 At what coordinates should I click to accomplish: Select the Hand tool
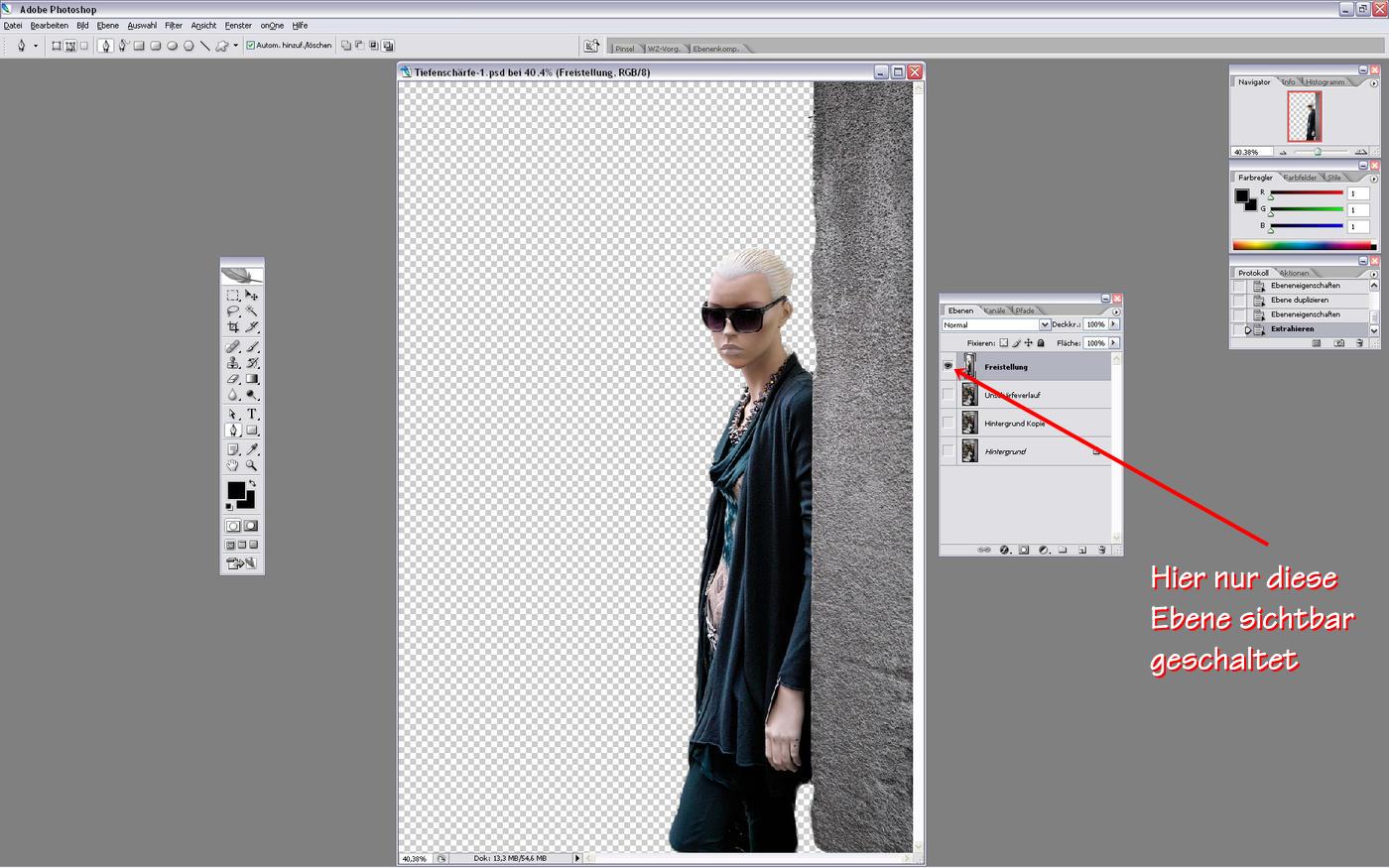coord(232,464)
